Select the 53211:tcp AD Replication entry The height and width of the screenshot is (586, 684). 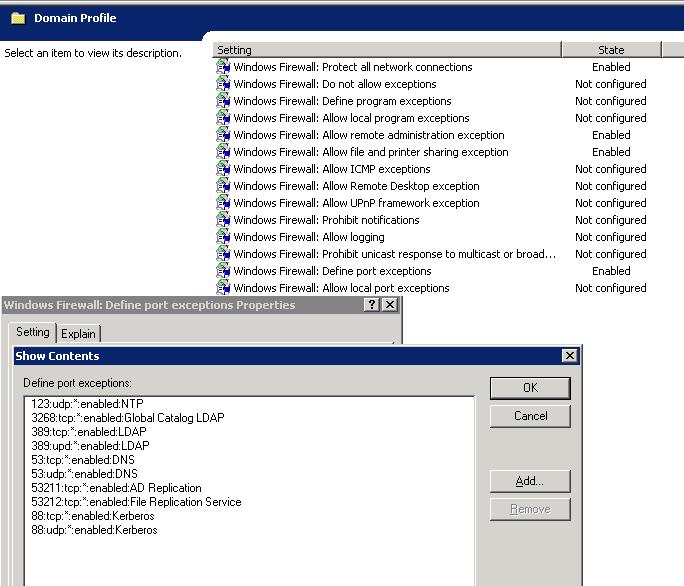click(116, 487)
